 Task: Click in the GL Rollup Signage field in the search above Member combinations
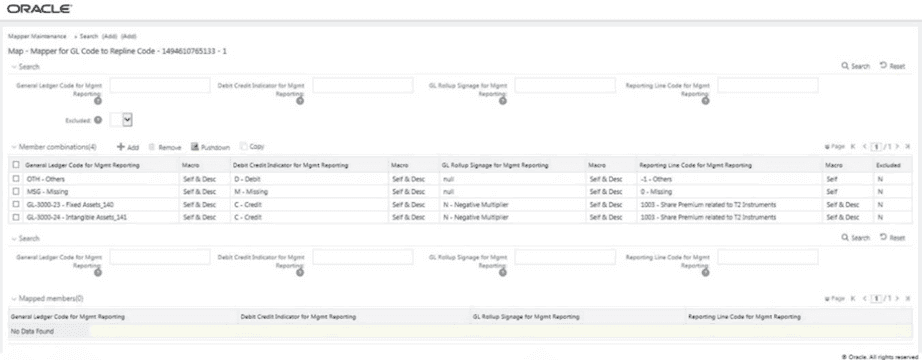565,86
